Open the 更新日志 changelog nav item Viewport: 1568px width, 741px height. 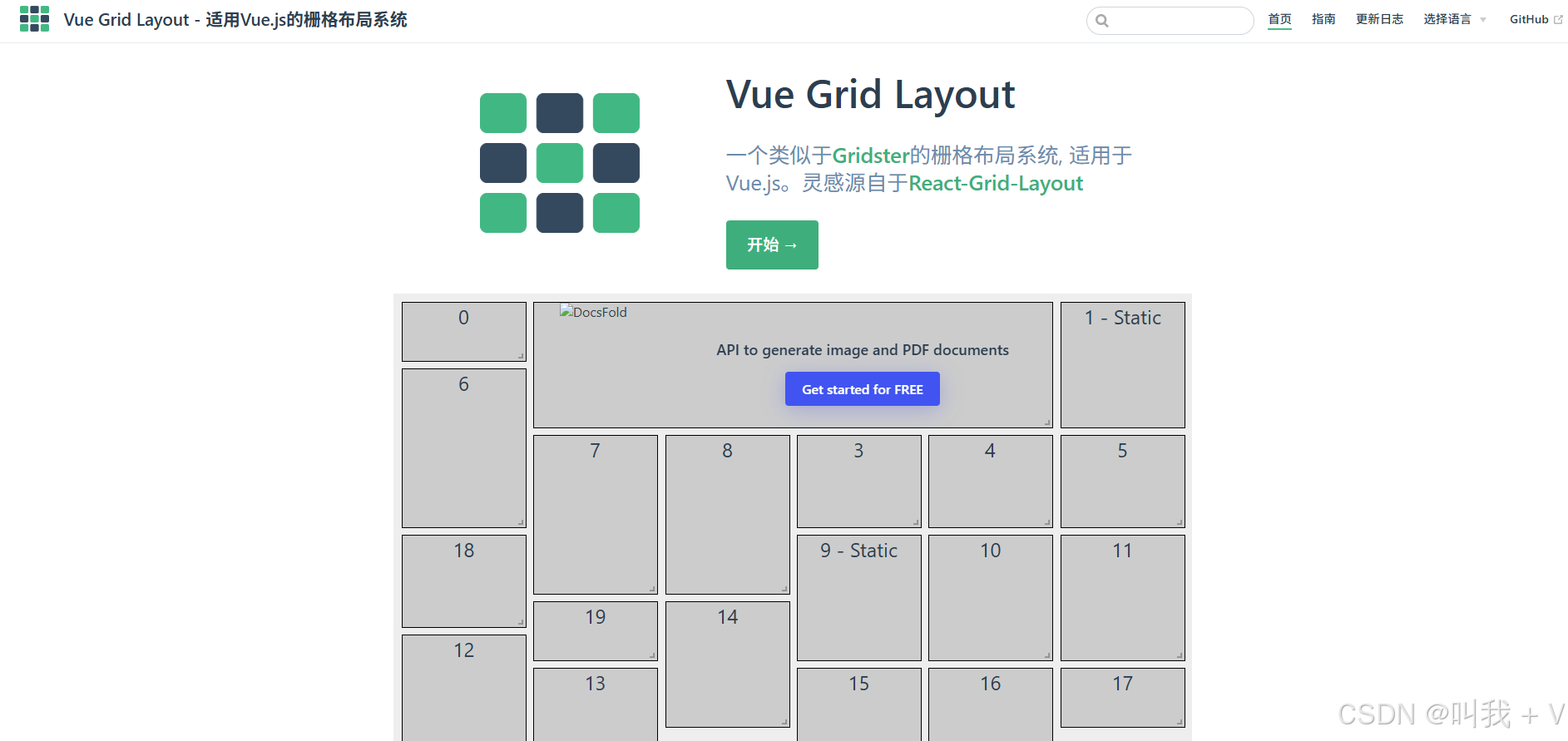click(1379, 19)
